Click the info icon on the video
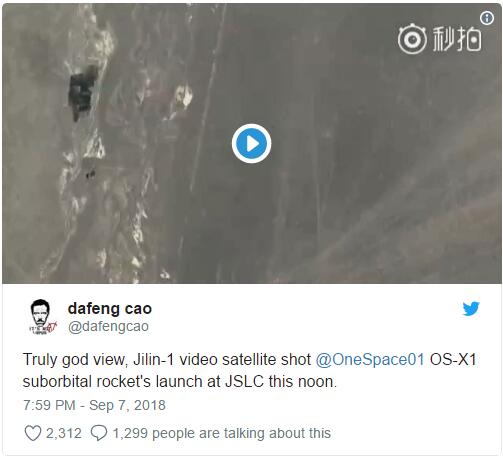This screenshot has width=503, height=460. tap(487, 18)
